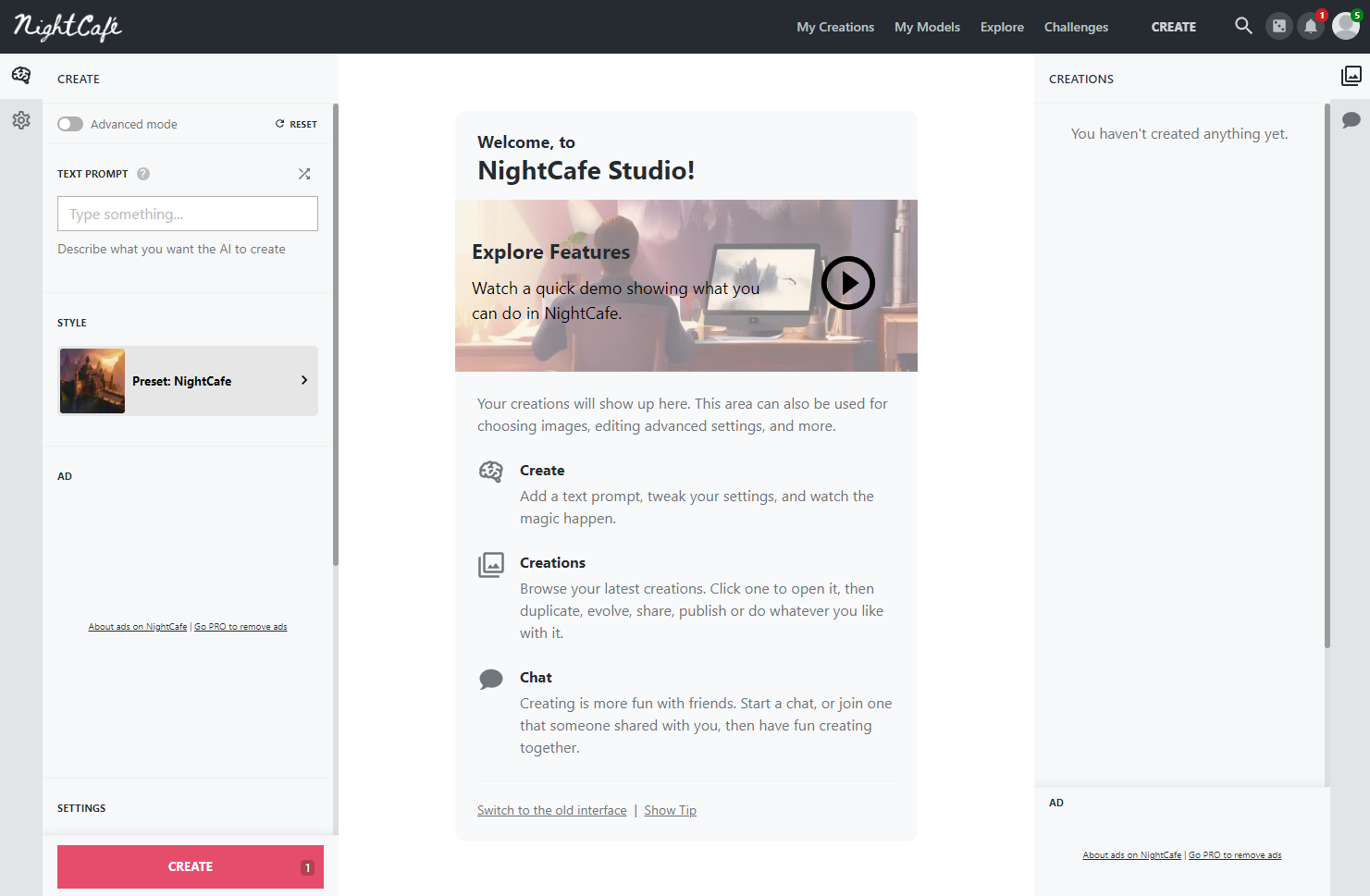Open the Creations gallery icon in right sidebar
This screenshot has height=896, width=1370.
tap(1351, 76)
